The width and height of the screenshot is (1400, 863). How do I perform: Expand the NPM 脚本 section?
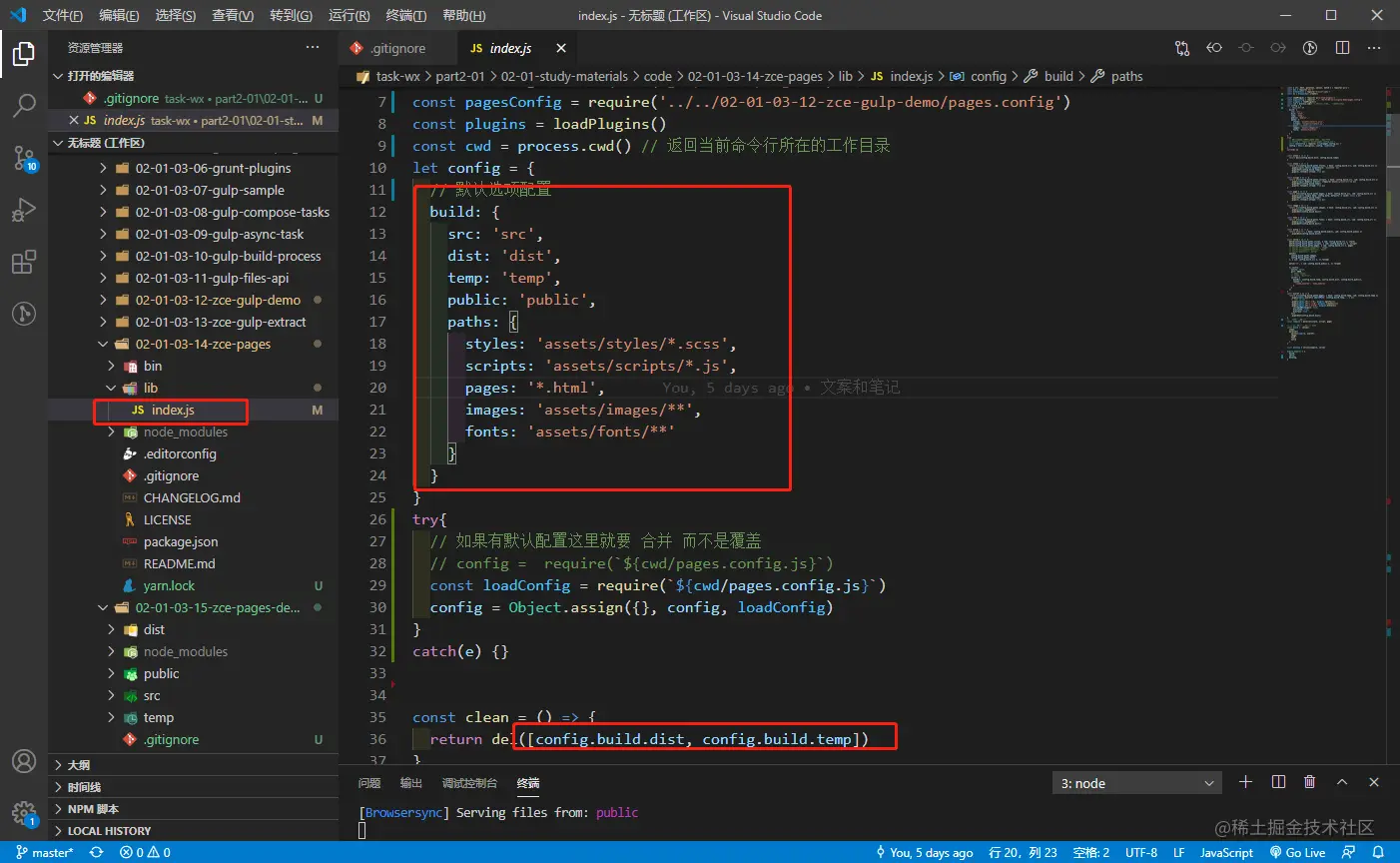point(93,809)
